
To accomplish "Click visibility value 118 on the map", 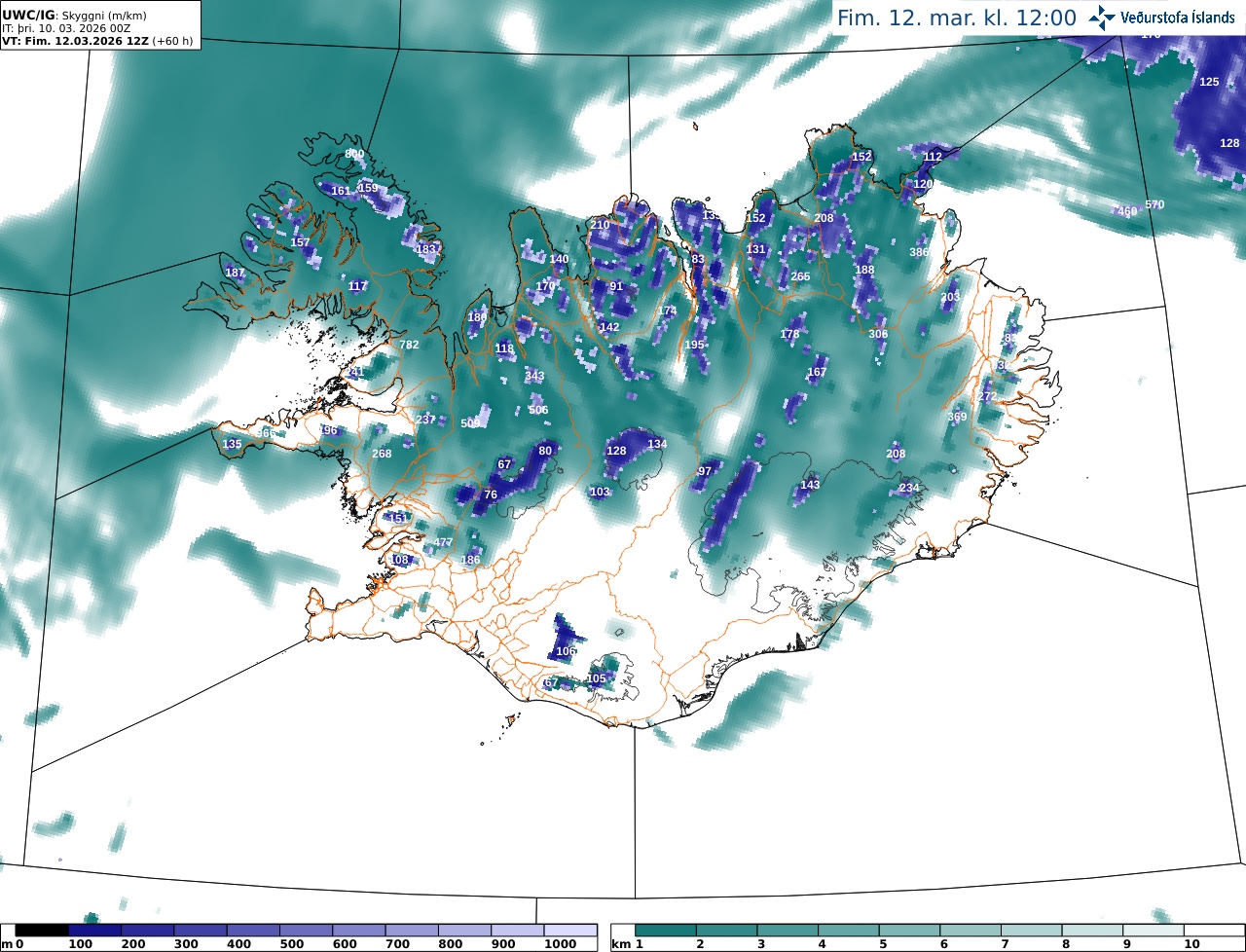I will point(504,348).
